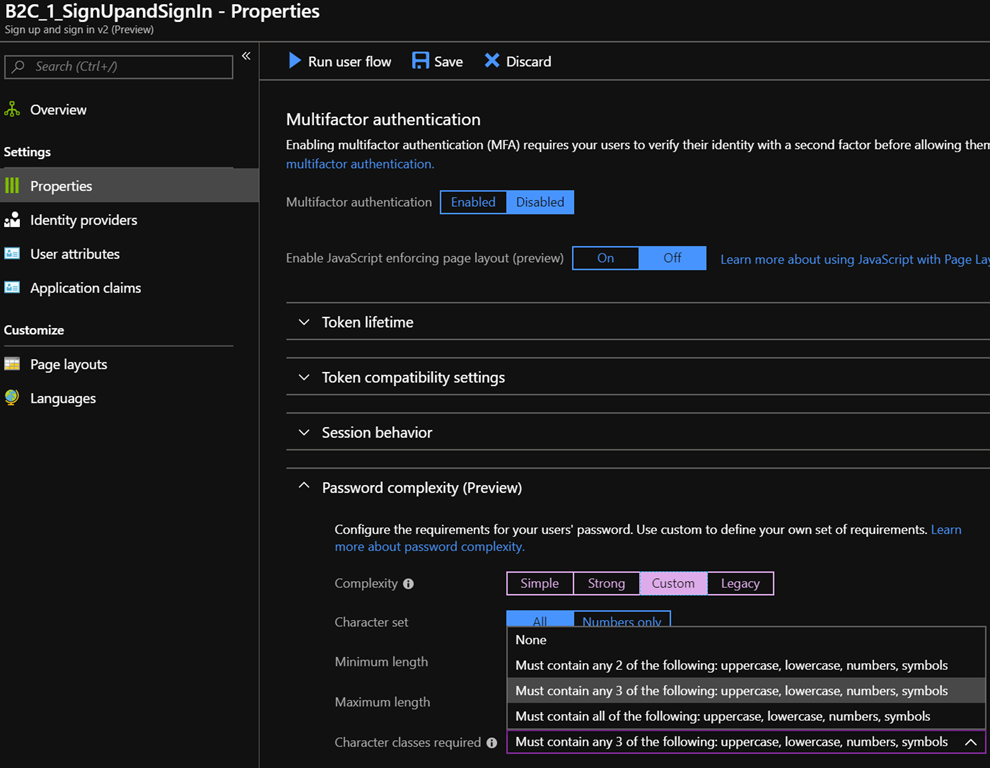Set Multifactor authentication to Enabled
Image resolution: width=990 pixels, height=768 pixels.
(473, 202)
